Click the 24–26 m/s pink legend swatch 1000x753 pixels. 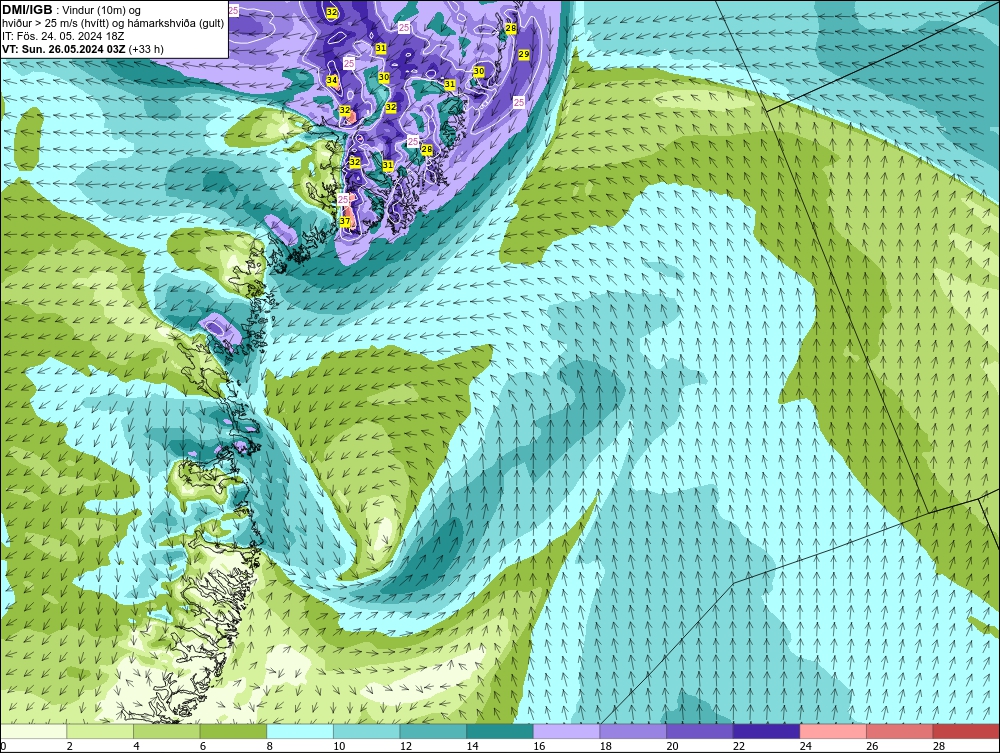pos(833,731)
